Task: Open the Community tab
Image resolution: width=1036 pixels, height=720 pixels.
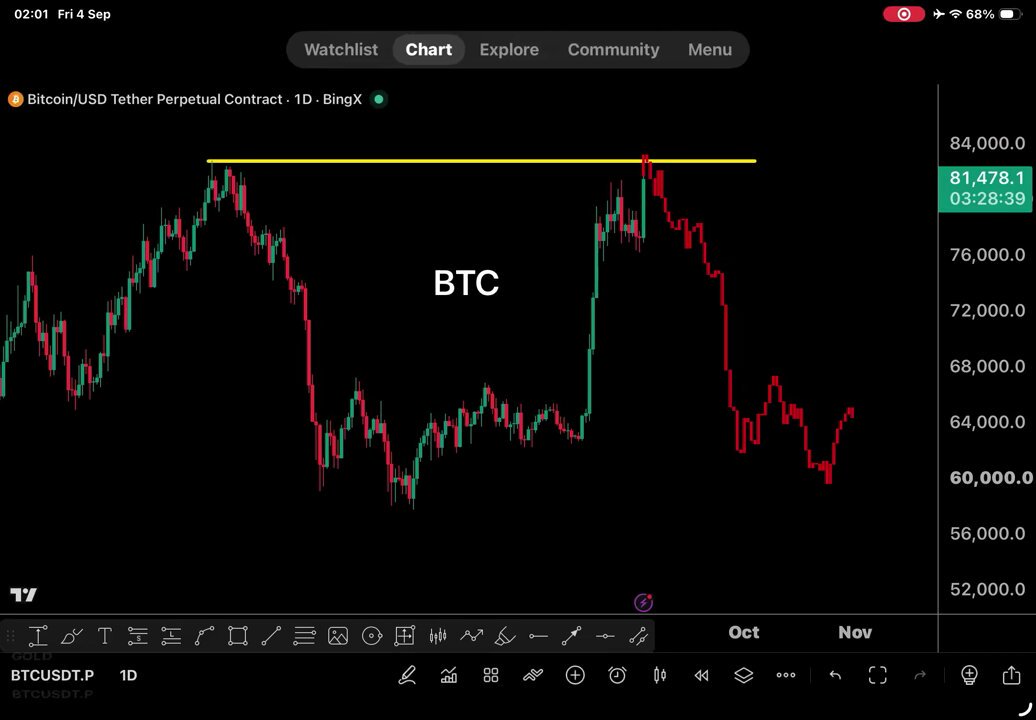Action: 614,50
